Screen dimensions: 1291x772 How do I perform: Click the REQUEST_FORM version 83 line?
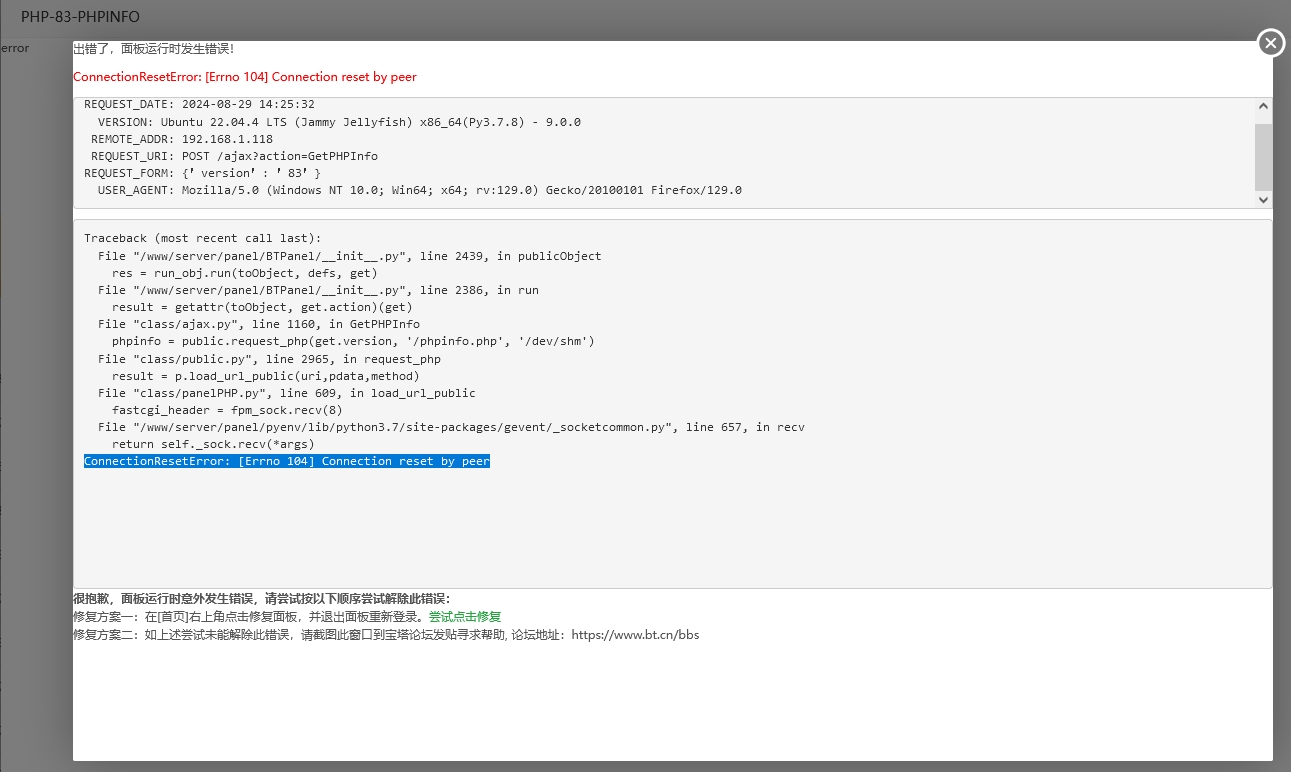(x=202, y=173)
